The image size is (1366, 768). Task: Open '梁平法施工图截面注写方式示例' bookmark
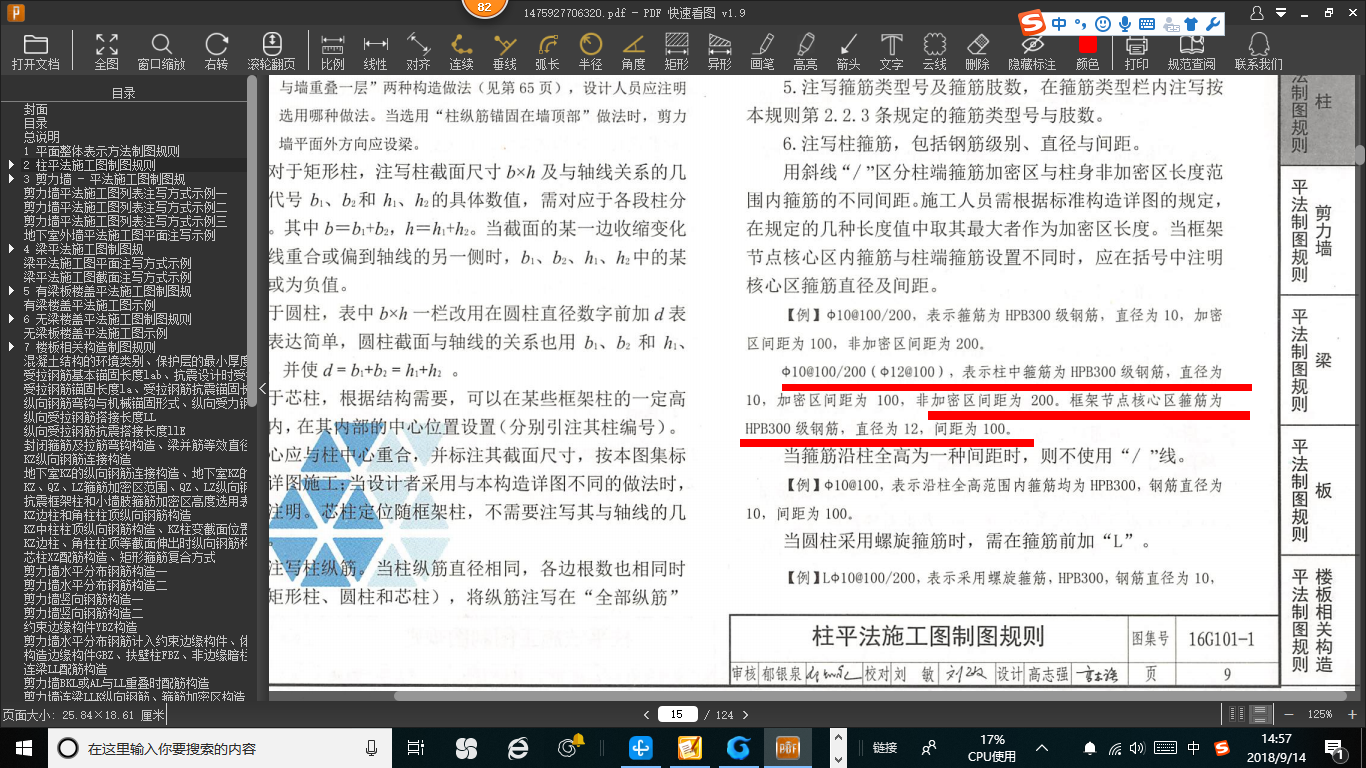click(108, 277)
